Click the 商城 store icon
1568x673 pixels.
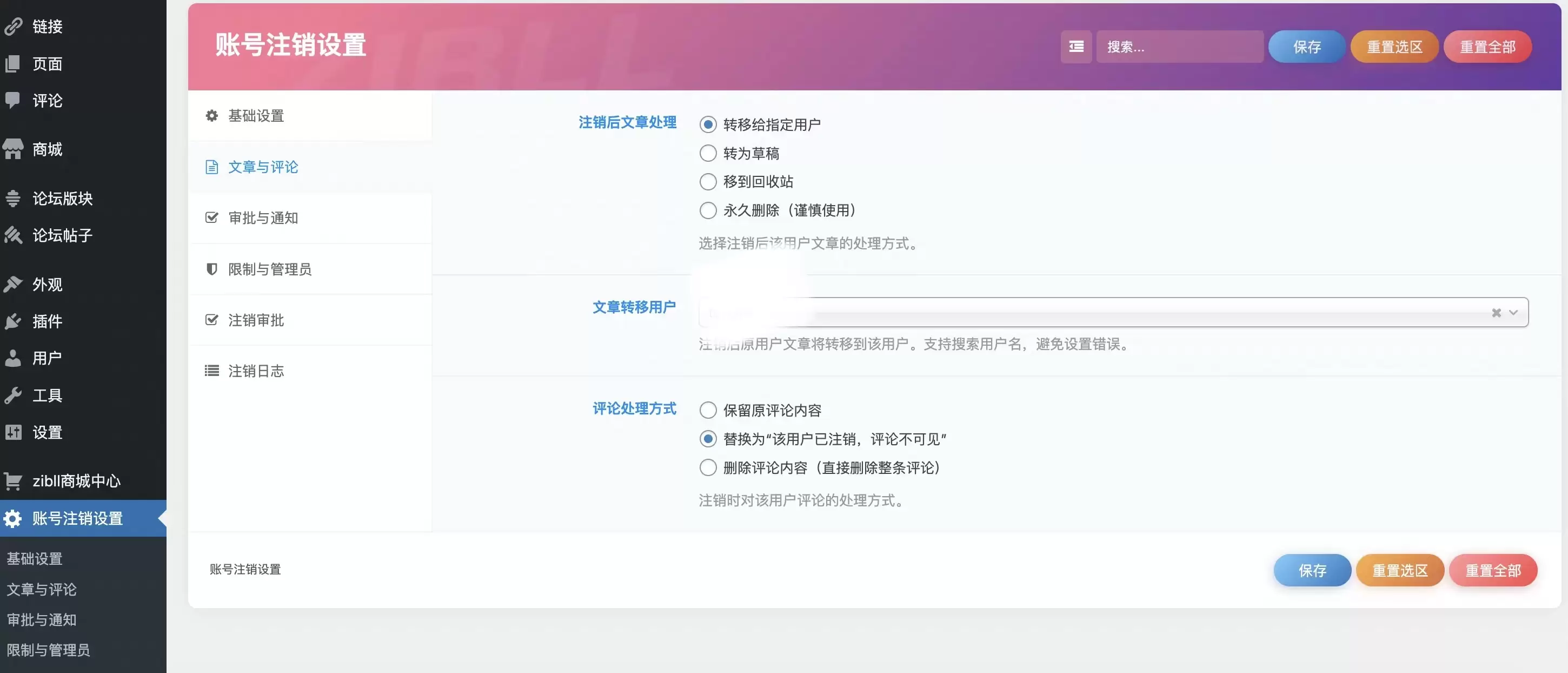[14, 149]
